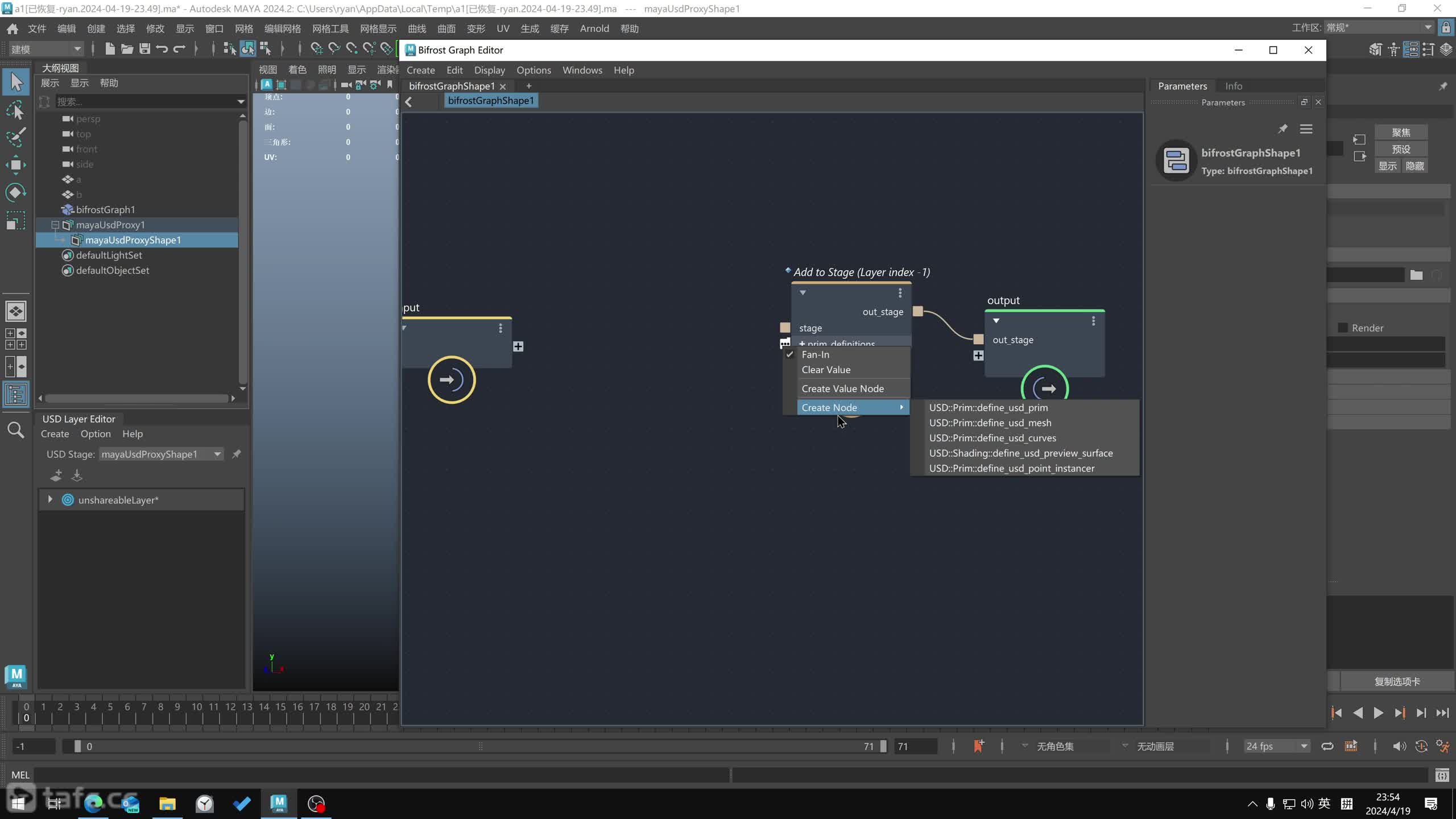Click the Outliner horizontal scrollbar

(136, 398)
